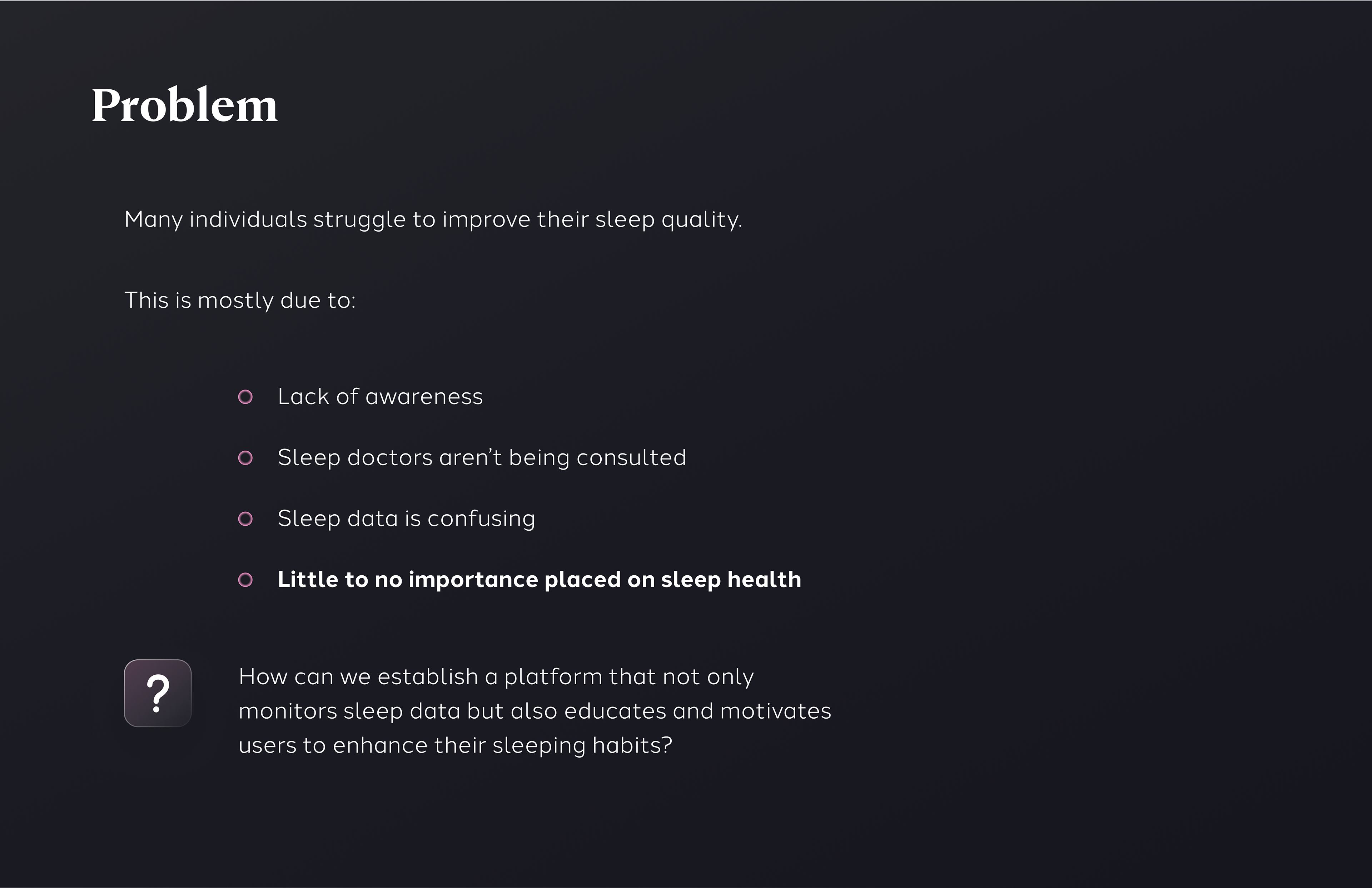The image size is (1372, 888).
Task: Select the "Sleep data is confusing" text
Action: tap(406, 519)
